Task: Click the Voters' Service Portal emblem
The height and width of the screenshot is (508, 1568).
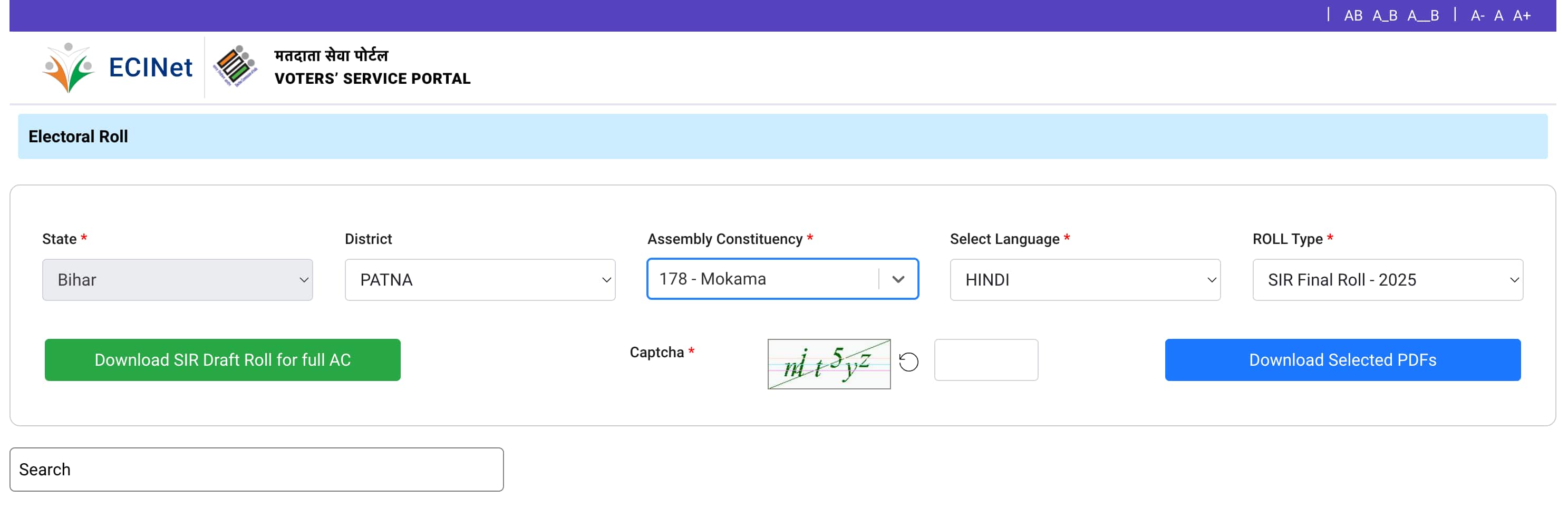Action: coord(236,66)
